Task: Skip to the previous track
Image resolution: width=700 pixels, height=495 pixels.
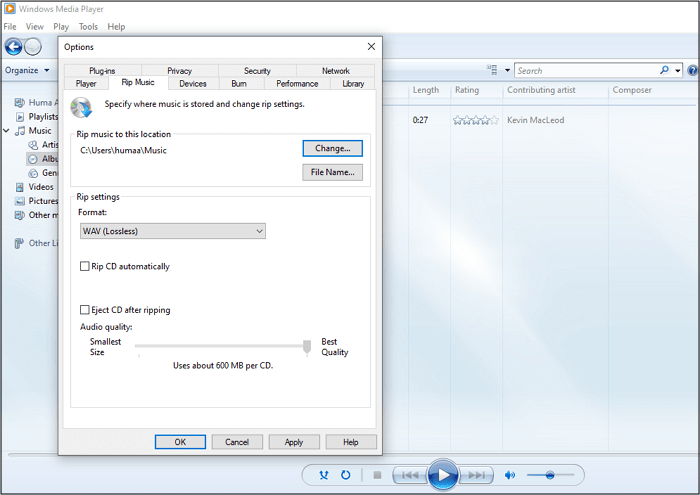Action: 408,475
